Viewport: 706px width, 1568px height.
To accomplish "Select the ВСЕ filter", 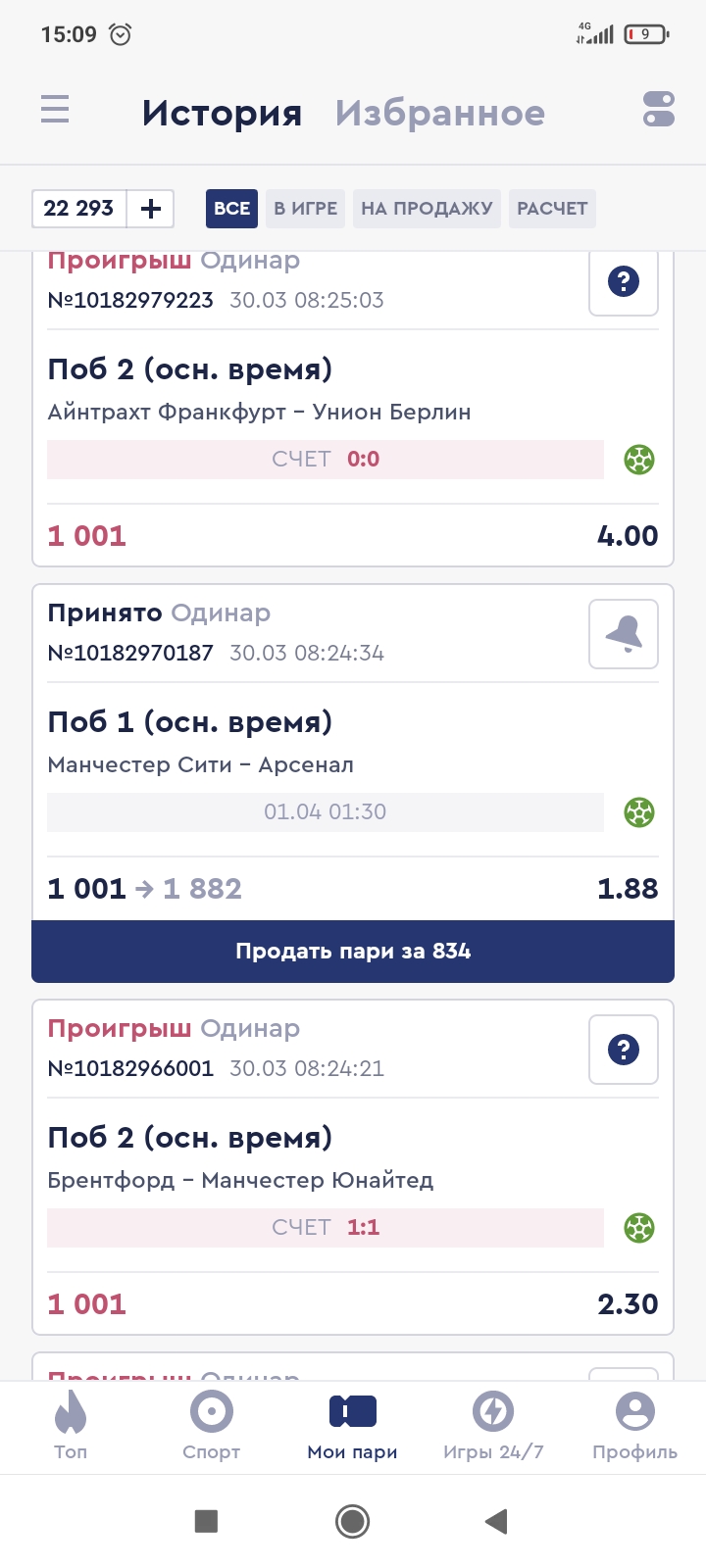I will 231,209.
